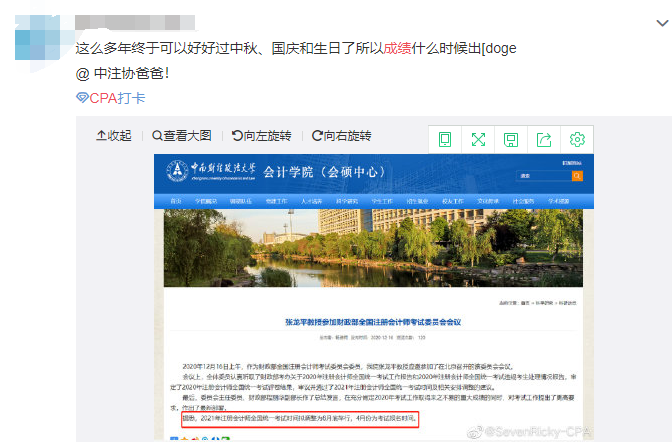The height and width of the screenshot is (442, 672).
Task: Open the green settings gear icon
Action: click(x=577, y=139)
